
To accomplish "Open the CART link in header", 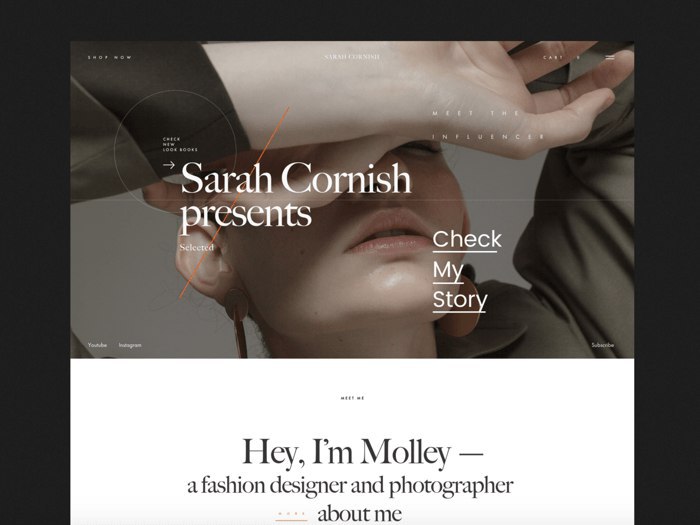I will pos(553,58).
